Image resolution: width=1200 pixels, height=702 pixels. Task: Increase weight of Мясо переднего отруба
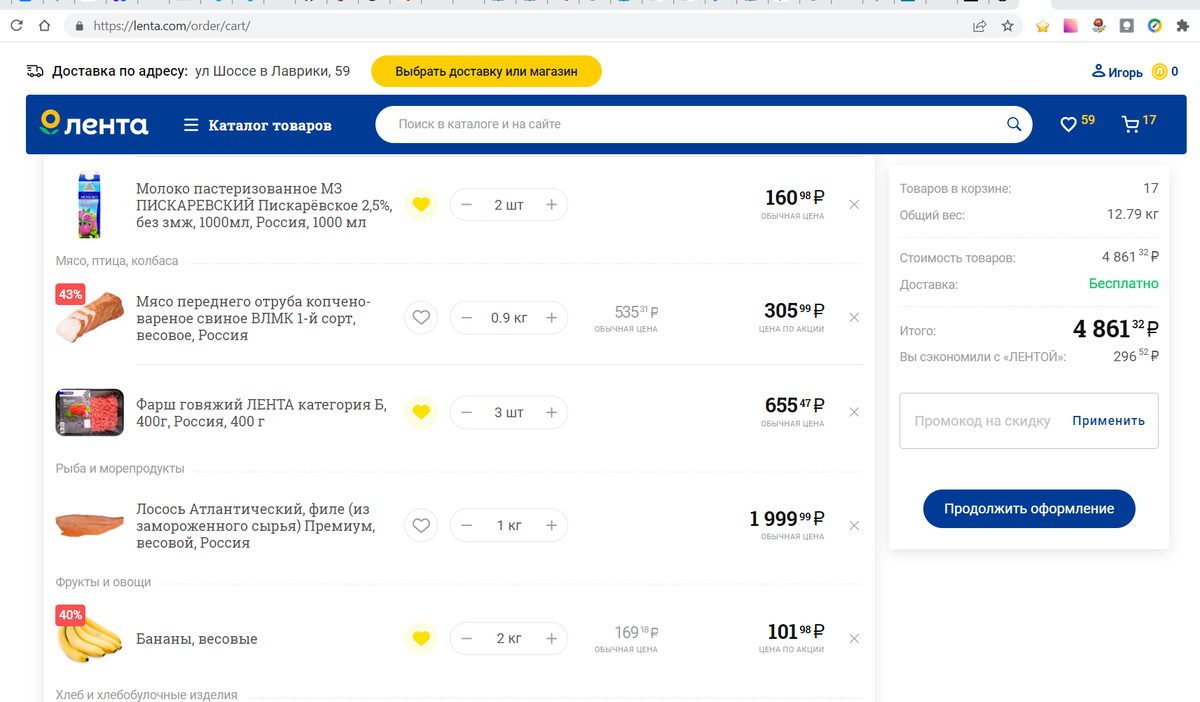pyautogui.click(x=551, y=318)
